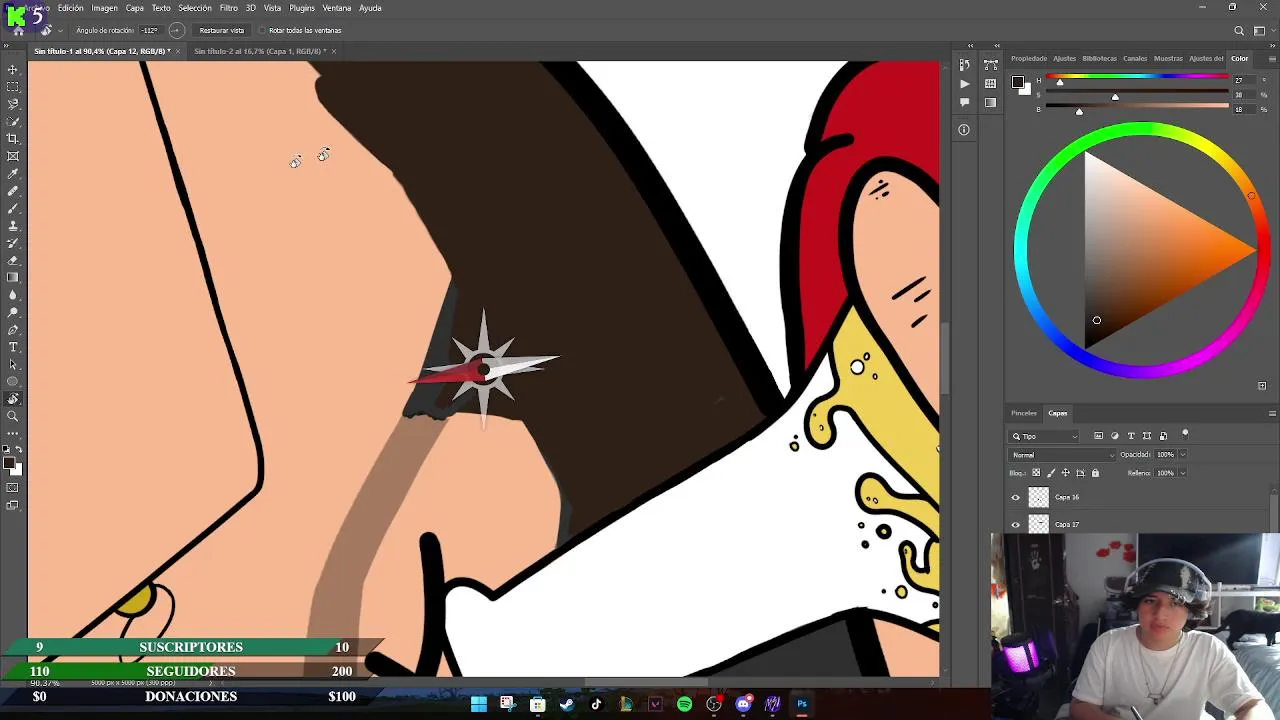This screenshot has height=720, width=1280.
Task: Toggle lock image pixels brush icon
Action: click(1050, 473)
